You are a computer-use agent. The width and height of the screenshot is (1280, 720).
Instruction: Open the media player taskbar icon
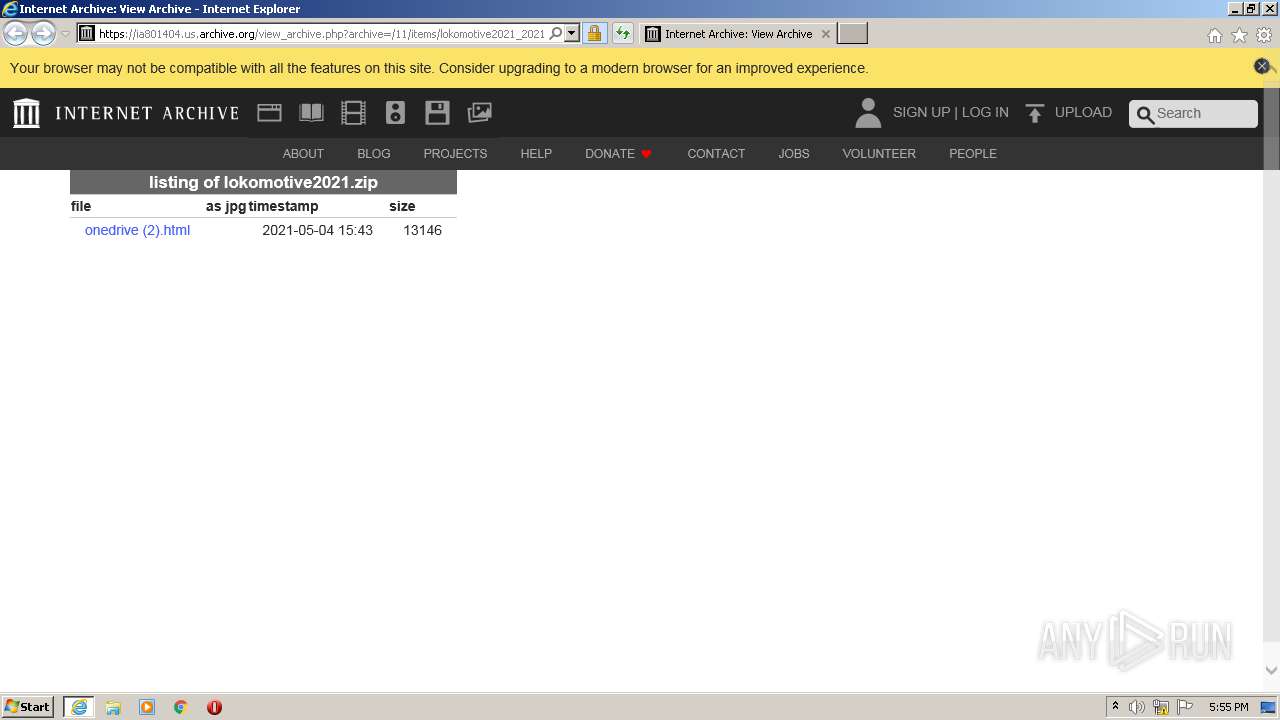click(147, 707)
